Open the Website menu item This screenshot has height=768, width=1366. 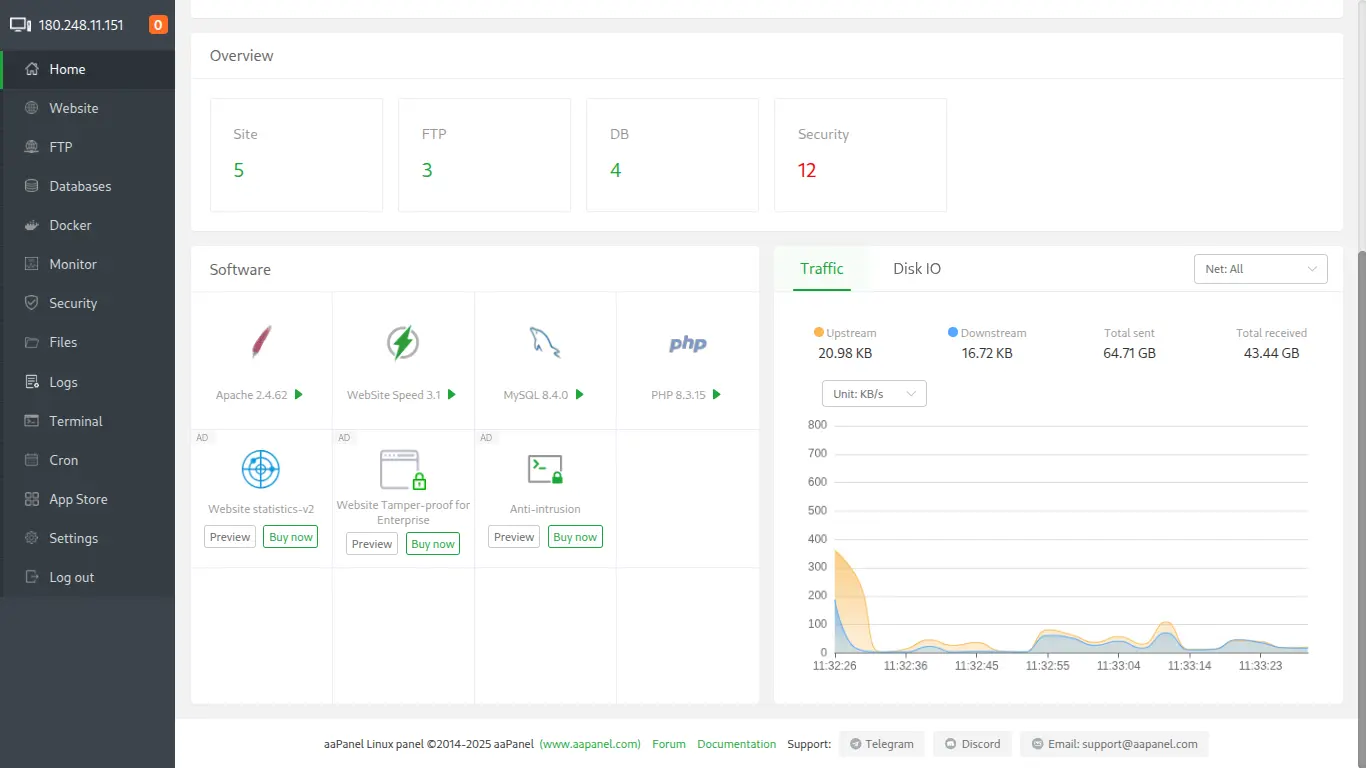coord(87,108)
